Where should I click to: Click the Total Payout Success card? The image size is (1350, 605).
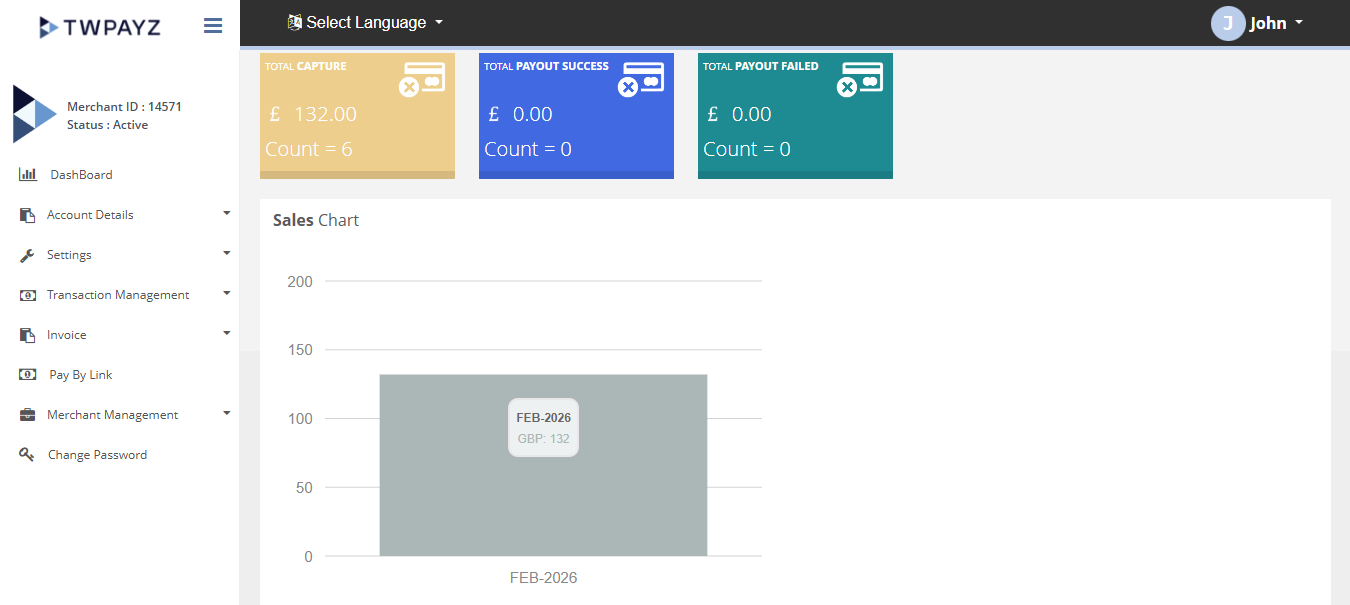(x=576, y=116)
